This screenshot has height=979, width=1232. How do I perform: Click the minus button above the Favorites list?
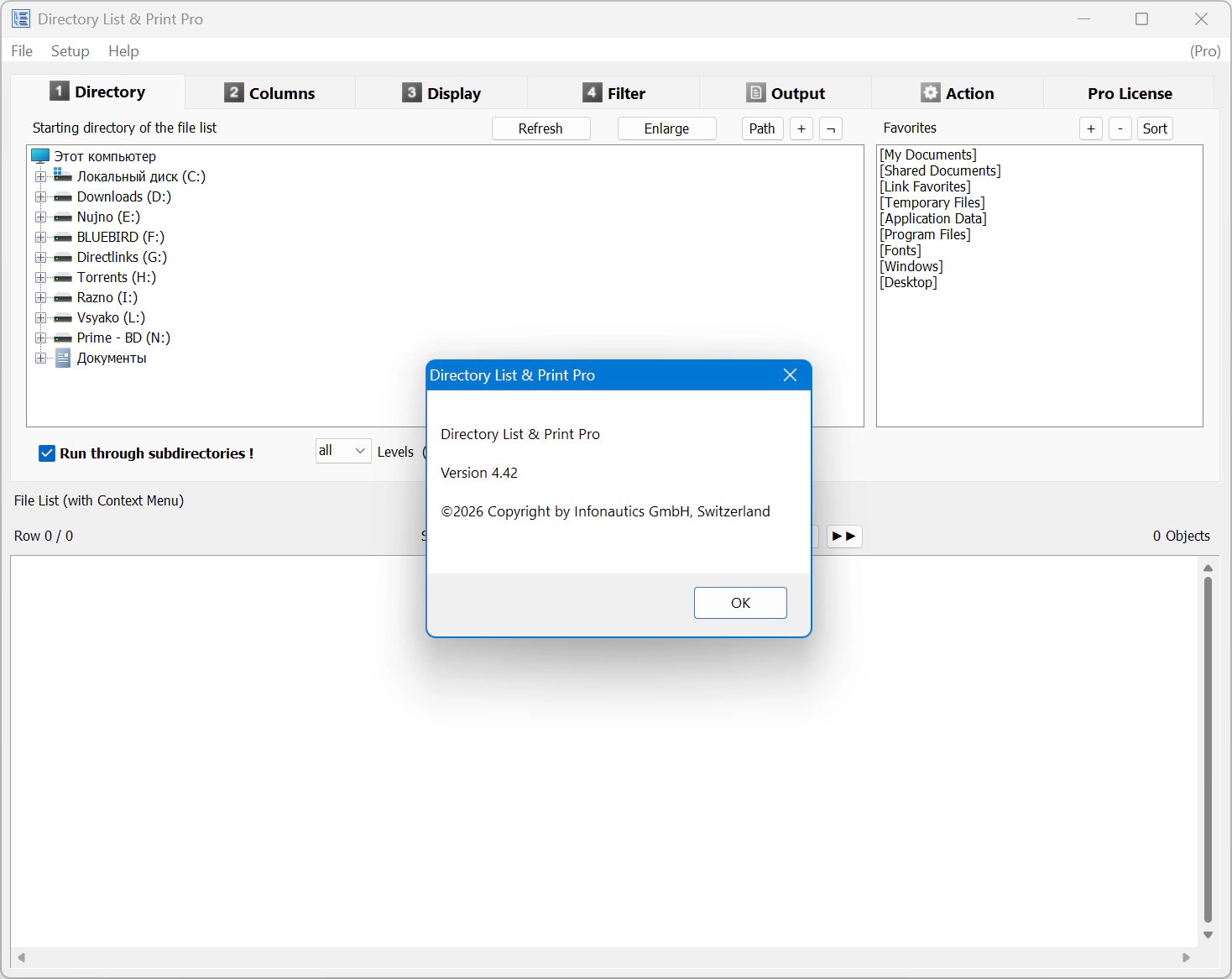tap(1120, 128)
